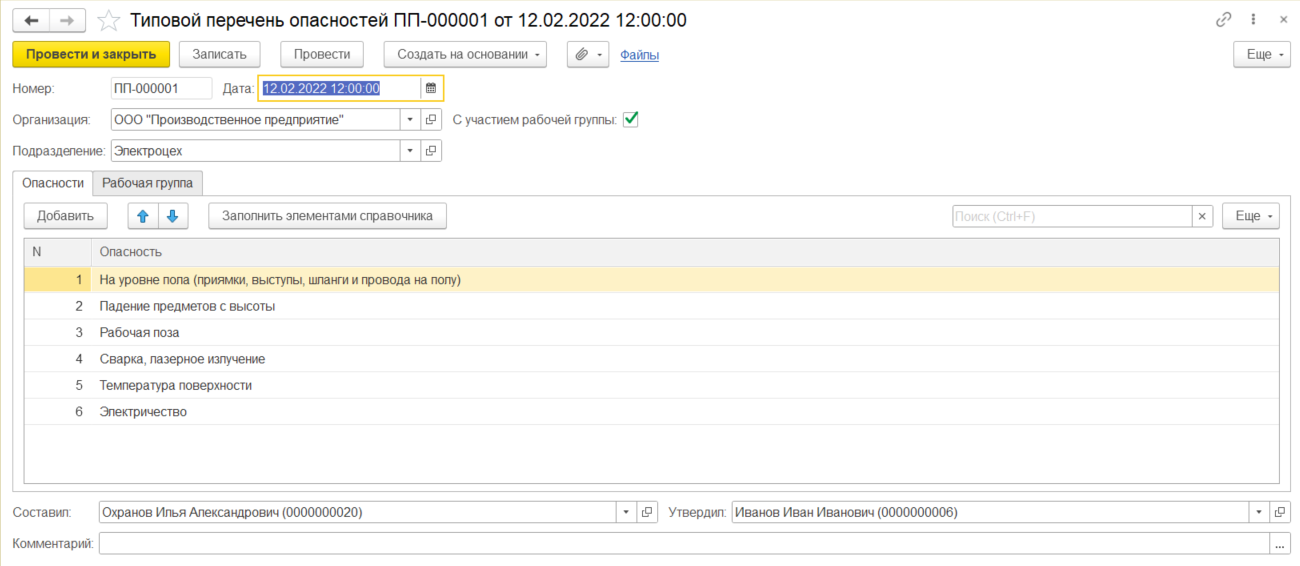Screen dimensions: 1300x566
Task: Expand the Подразделение dropdown list
Action: point(411,151)
